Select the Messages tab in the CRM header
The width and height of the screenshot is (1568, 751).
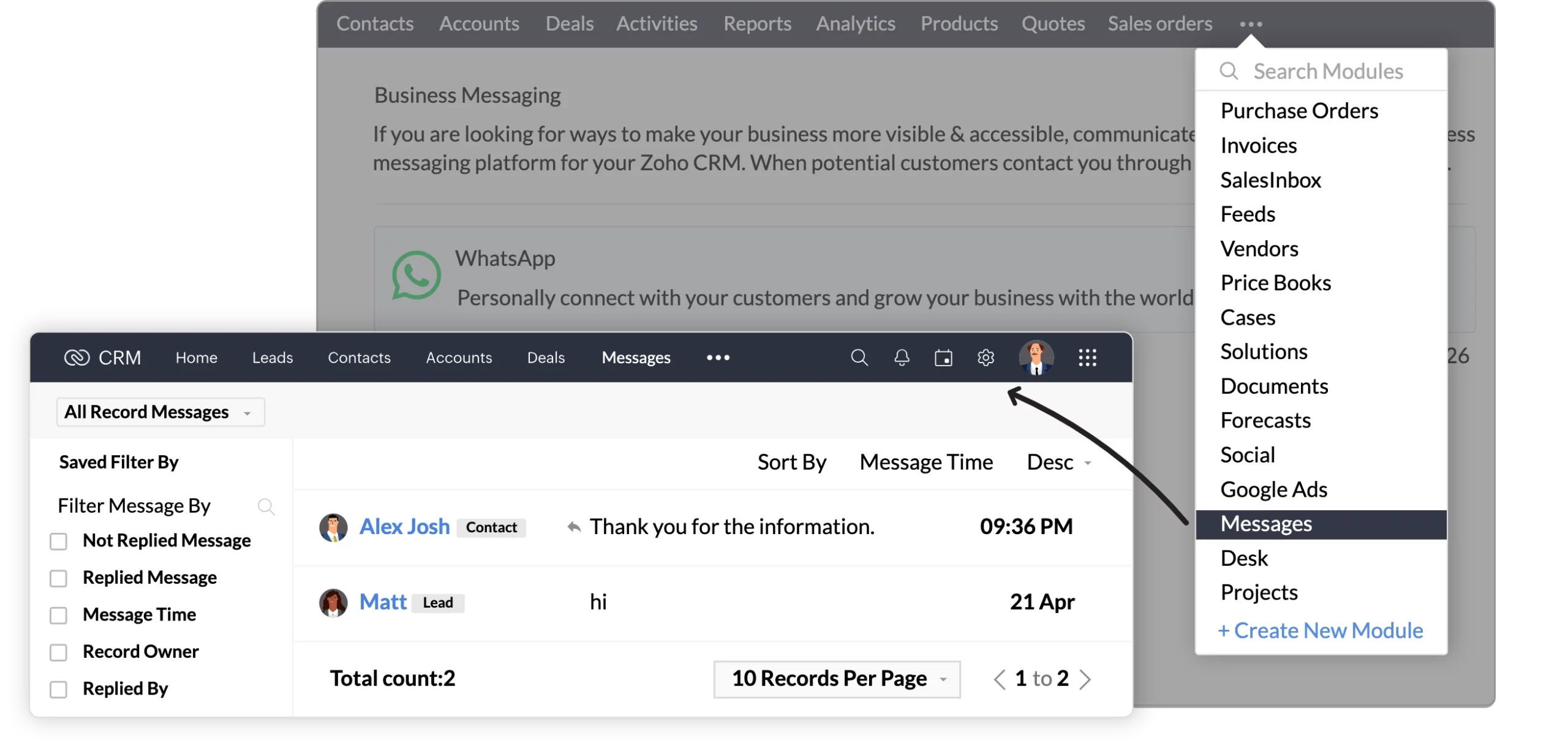coord(636,358)
